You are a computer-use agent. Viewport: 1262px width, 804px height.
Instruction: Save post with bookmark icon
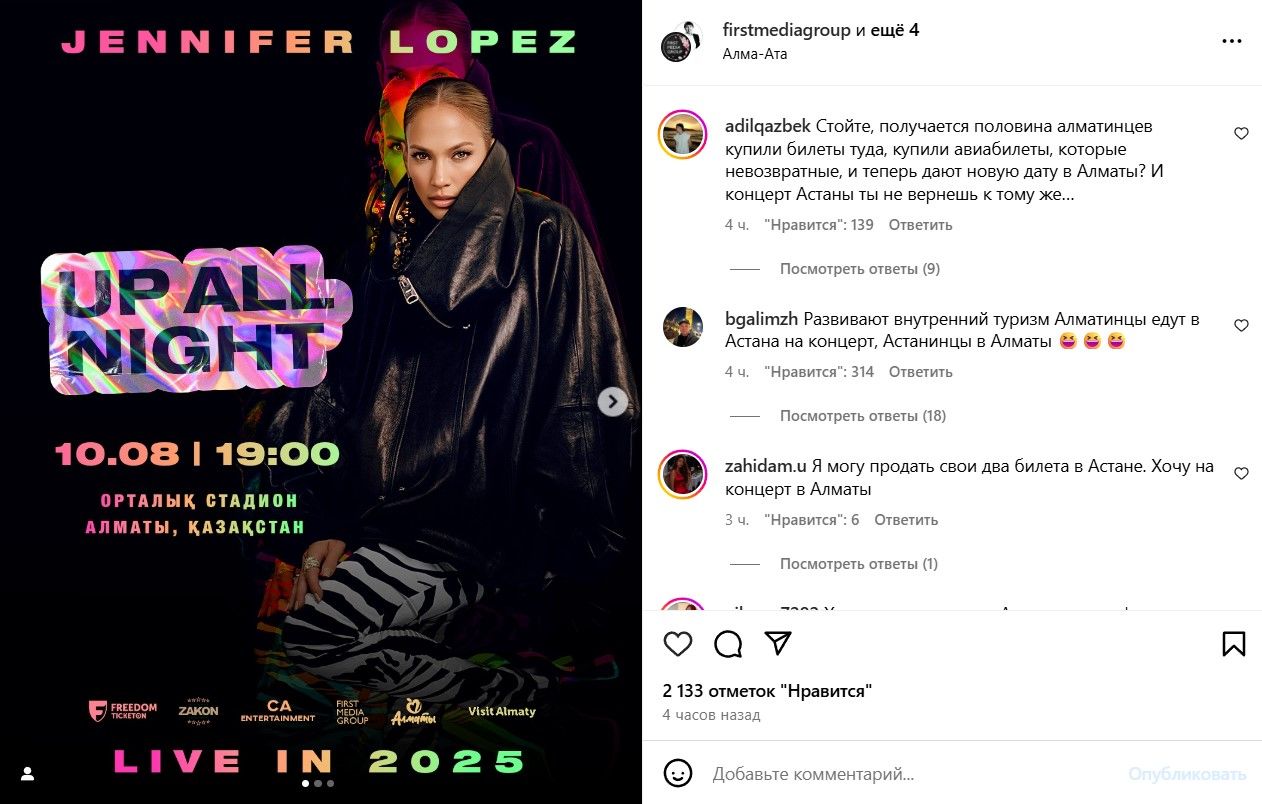coord(1234,644)
